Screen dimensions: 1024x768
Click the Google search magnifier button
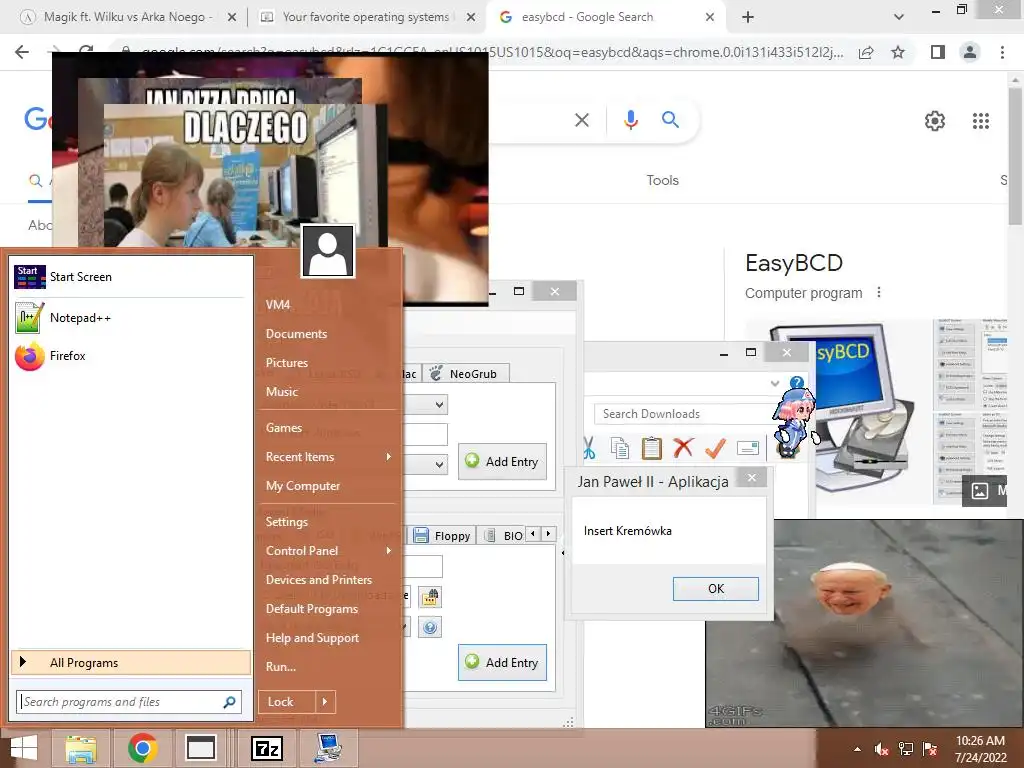(670, 120)
